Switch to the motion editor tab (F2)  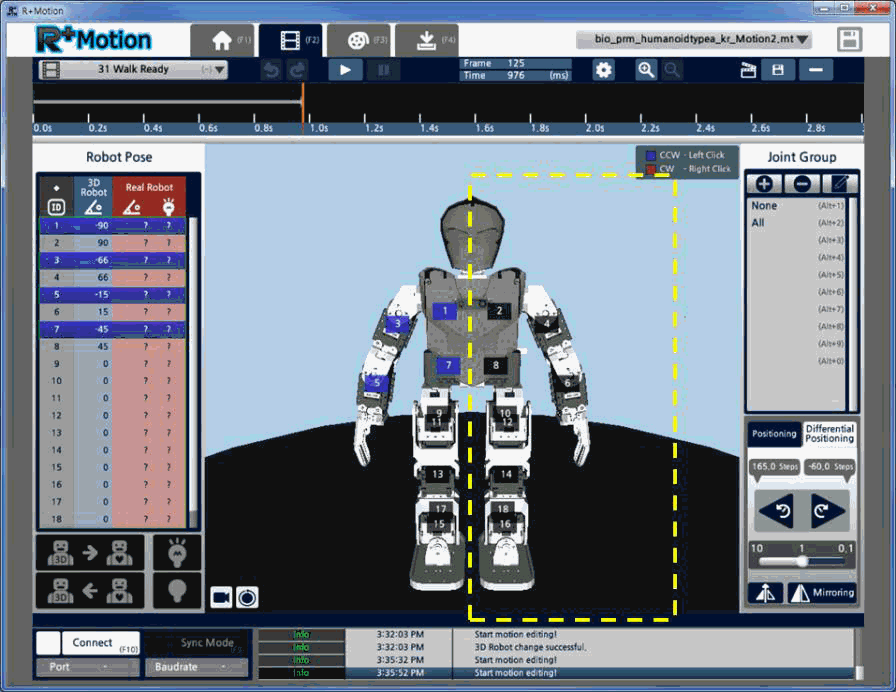291,40
